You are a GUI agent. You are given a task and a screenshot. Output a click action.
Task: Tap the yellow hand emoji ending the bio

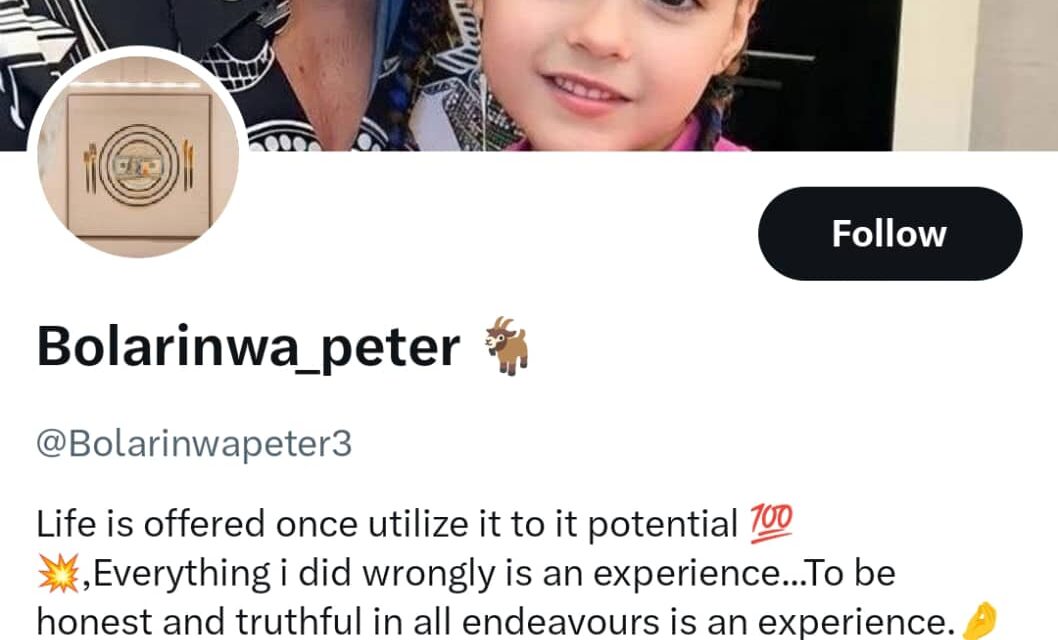coord(978,620)
